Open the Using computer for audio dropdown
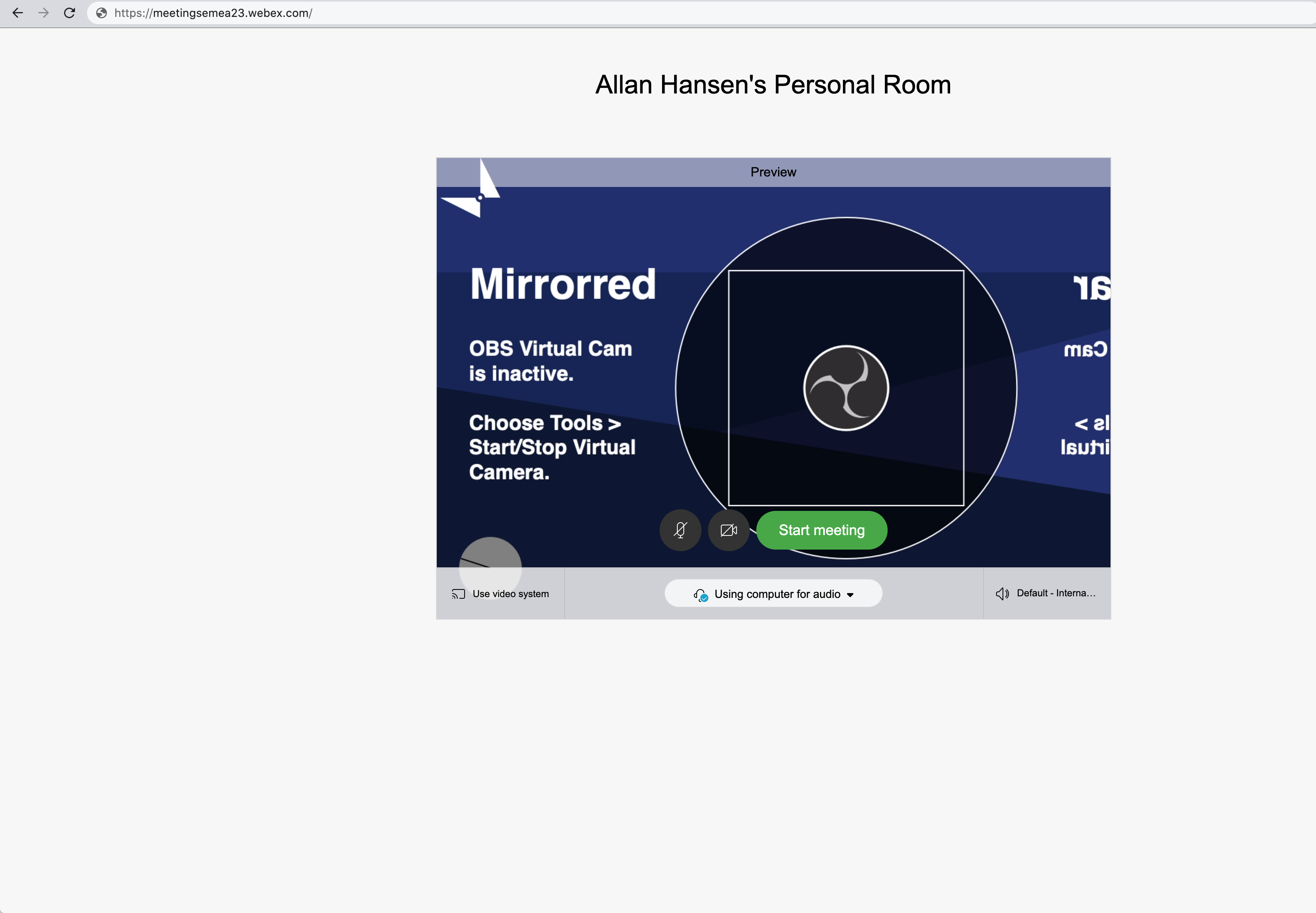Viewport: 1316px width, 913px height. [x=773, y=594]
